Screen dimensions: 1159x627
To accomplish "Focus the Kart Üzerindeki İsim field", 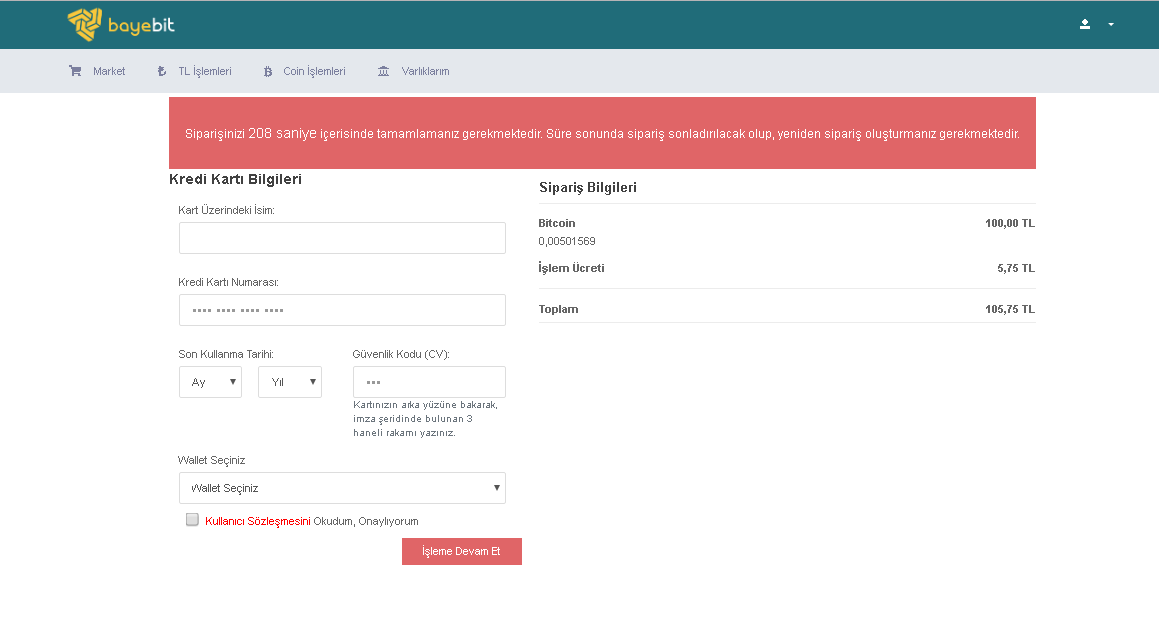I will (x=342, y=238).
